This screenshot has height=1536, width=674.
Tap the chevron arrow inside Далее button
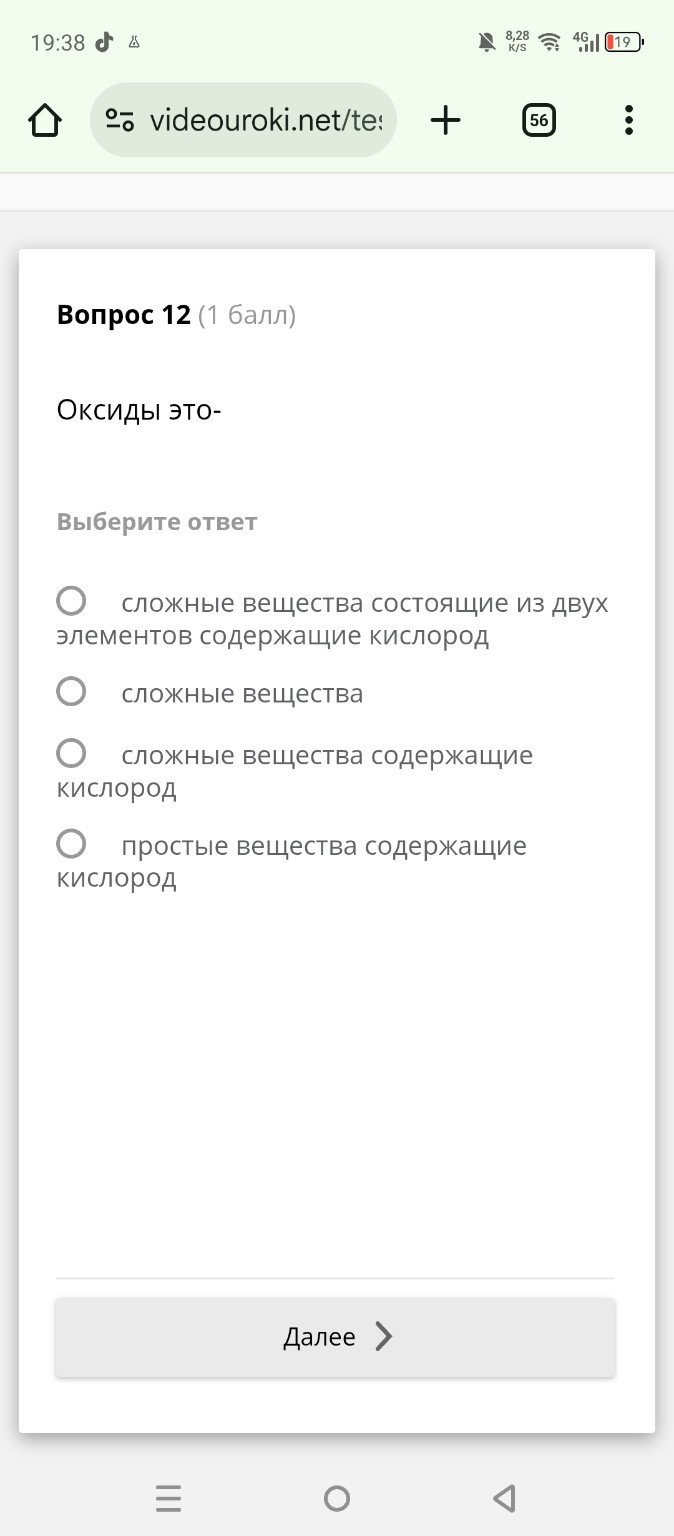(384, 1337)
